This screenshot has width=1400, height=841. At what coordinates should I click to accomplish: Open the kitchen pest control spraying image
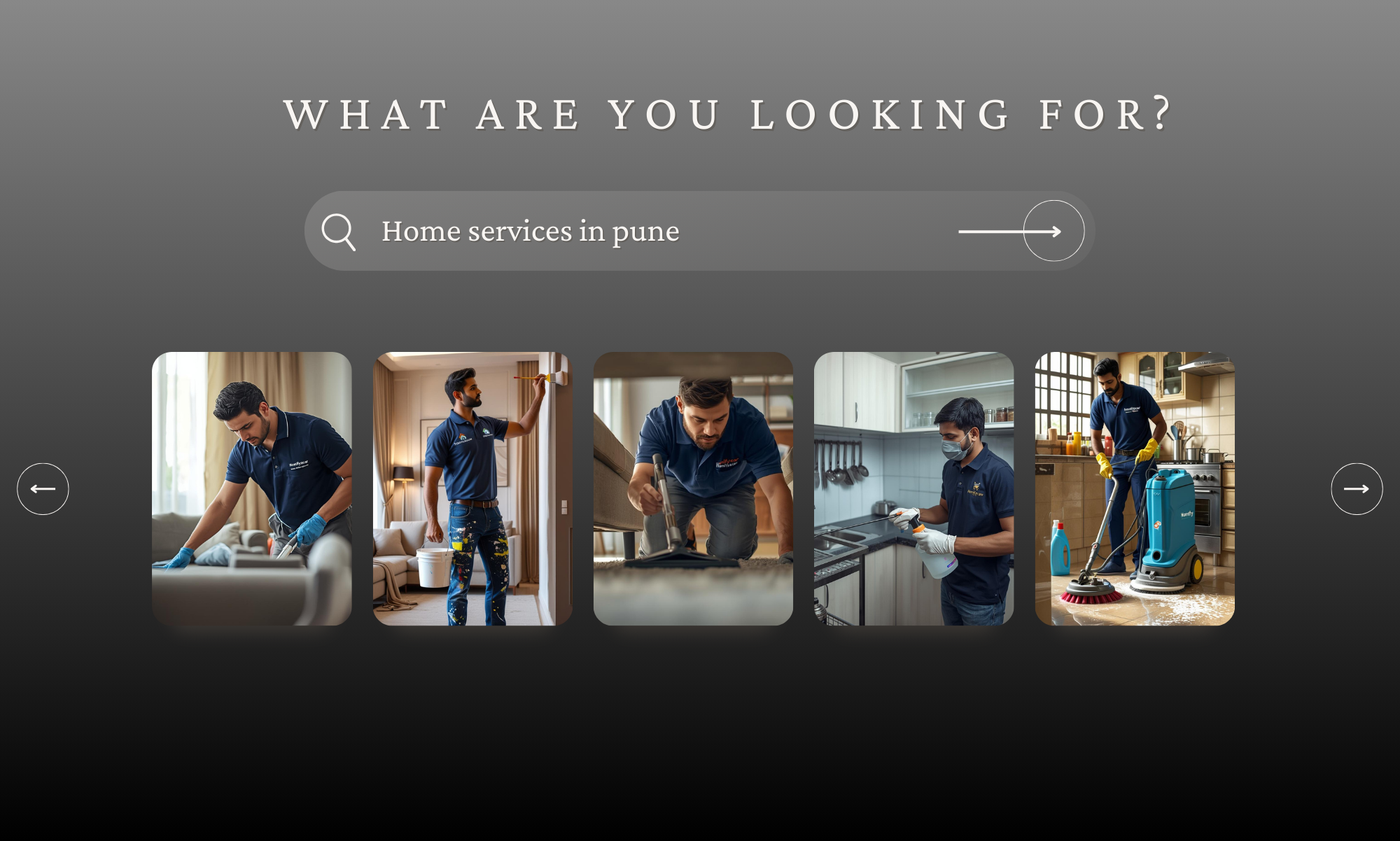[913, 488]
